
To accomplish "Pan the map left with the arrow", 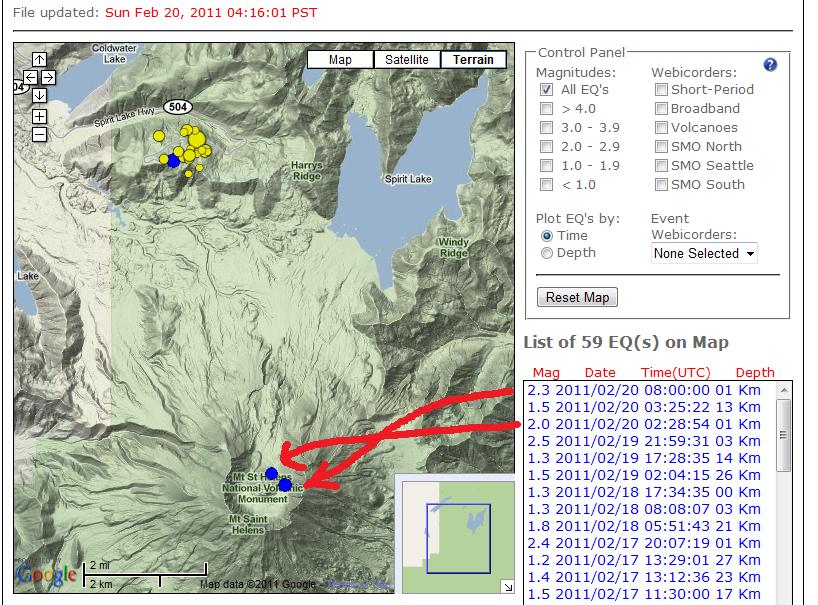I will [x=30, y=77].
